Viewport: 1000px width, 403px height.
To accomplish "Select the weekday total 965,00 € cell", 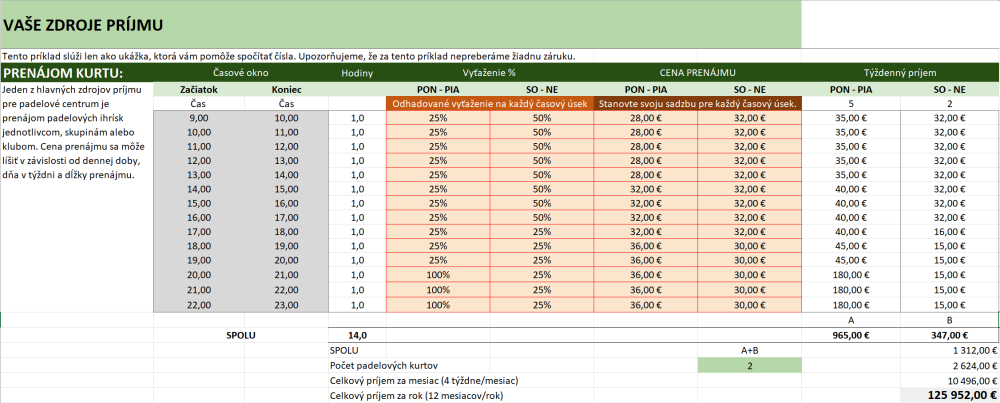I will point(850,335).
